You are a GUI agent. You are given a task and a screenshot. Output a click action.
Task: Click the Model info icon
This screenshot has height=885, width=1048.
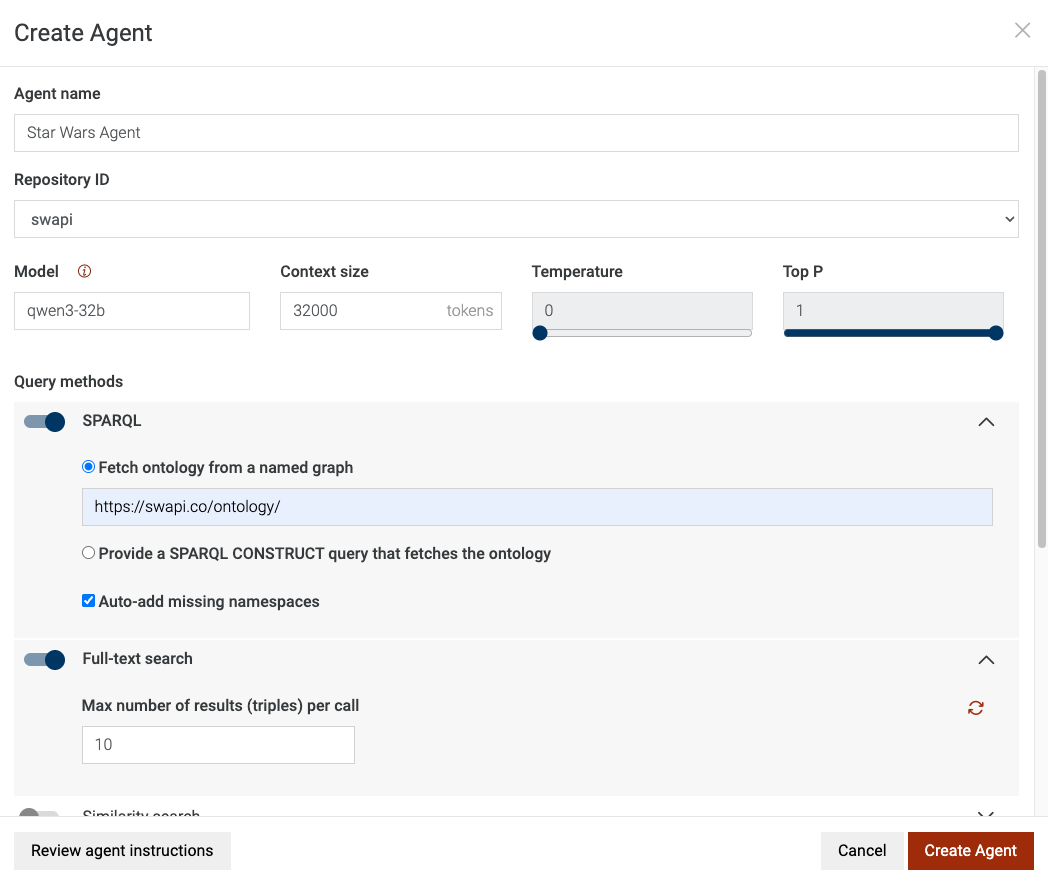coord(84,271)
